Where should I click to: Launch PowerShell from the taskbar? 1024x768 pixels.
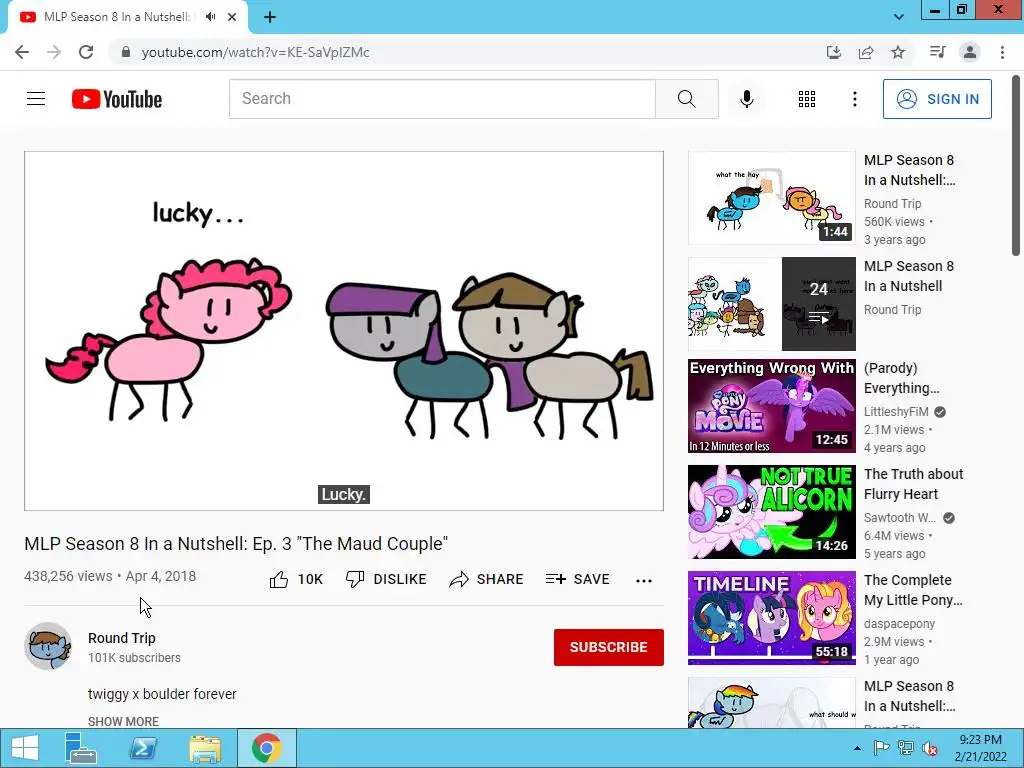pyautogui.click(x=143, y=748)
